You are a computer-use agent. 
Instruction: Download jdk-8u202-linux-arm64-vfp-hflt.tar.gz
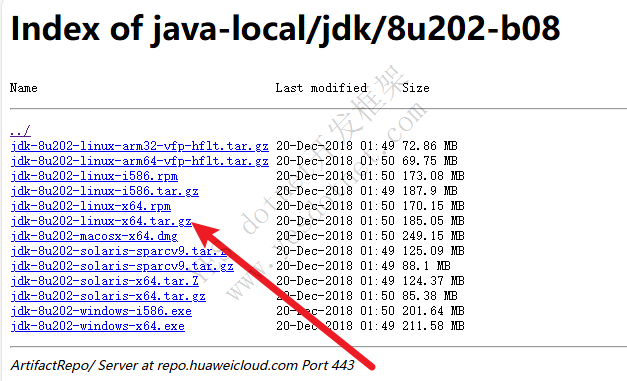pyautogui.click(x=140, y=161)
